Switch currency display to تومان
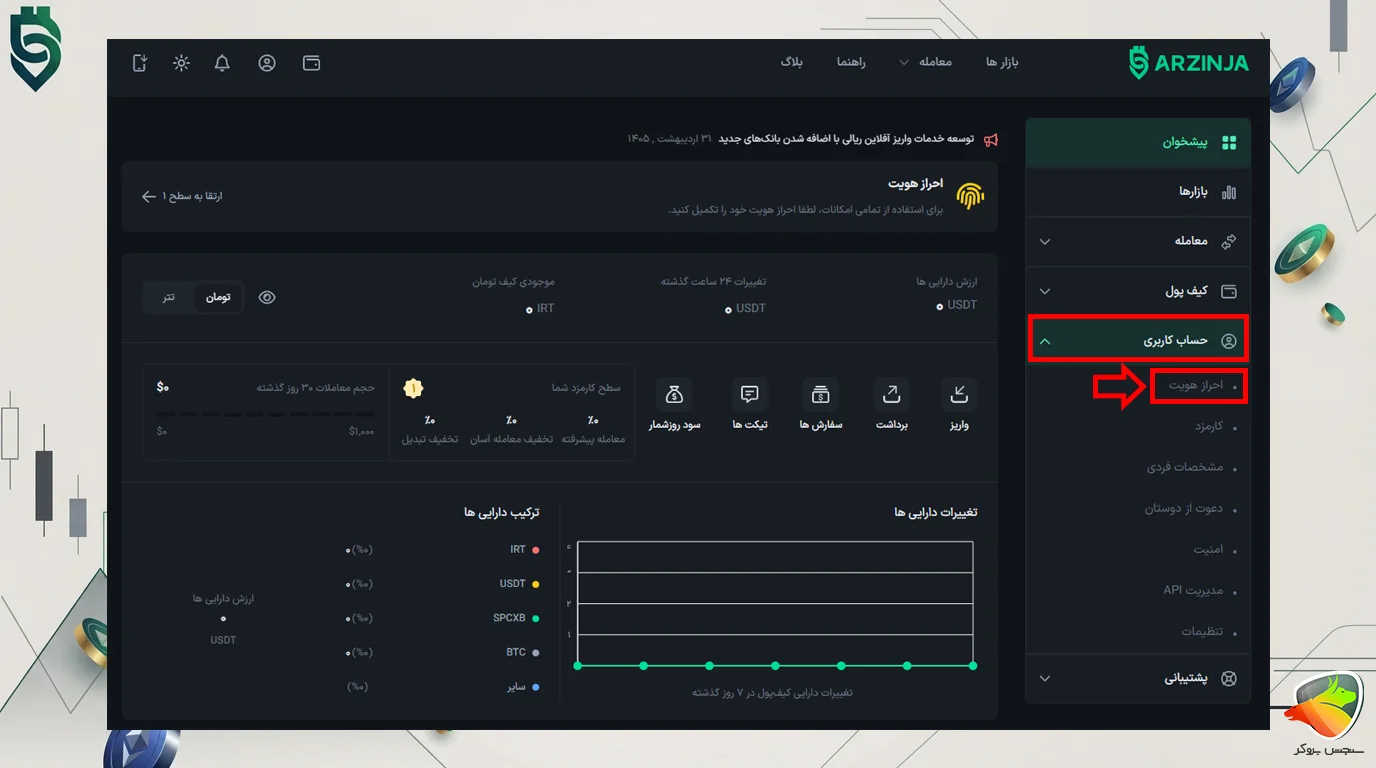The image size is (1376, 768). pyautogui.click(x=218, y=297)
